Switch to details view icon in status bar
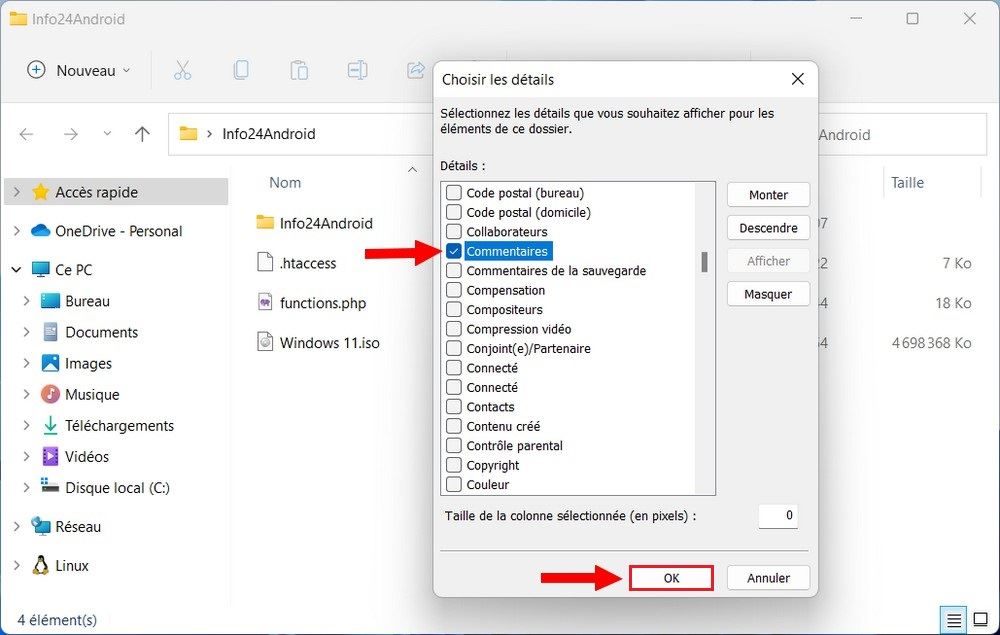The image size is (1000, 635). coord(954,620)
